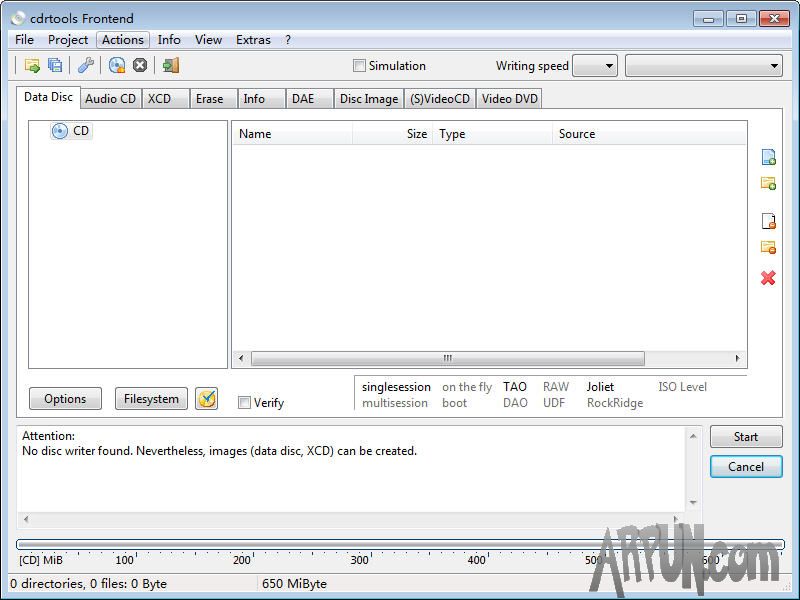Click the add file icon
Viewport: 800px width, 600px height.
click(768, 157)
